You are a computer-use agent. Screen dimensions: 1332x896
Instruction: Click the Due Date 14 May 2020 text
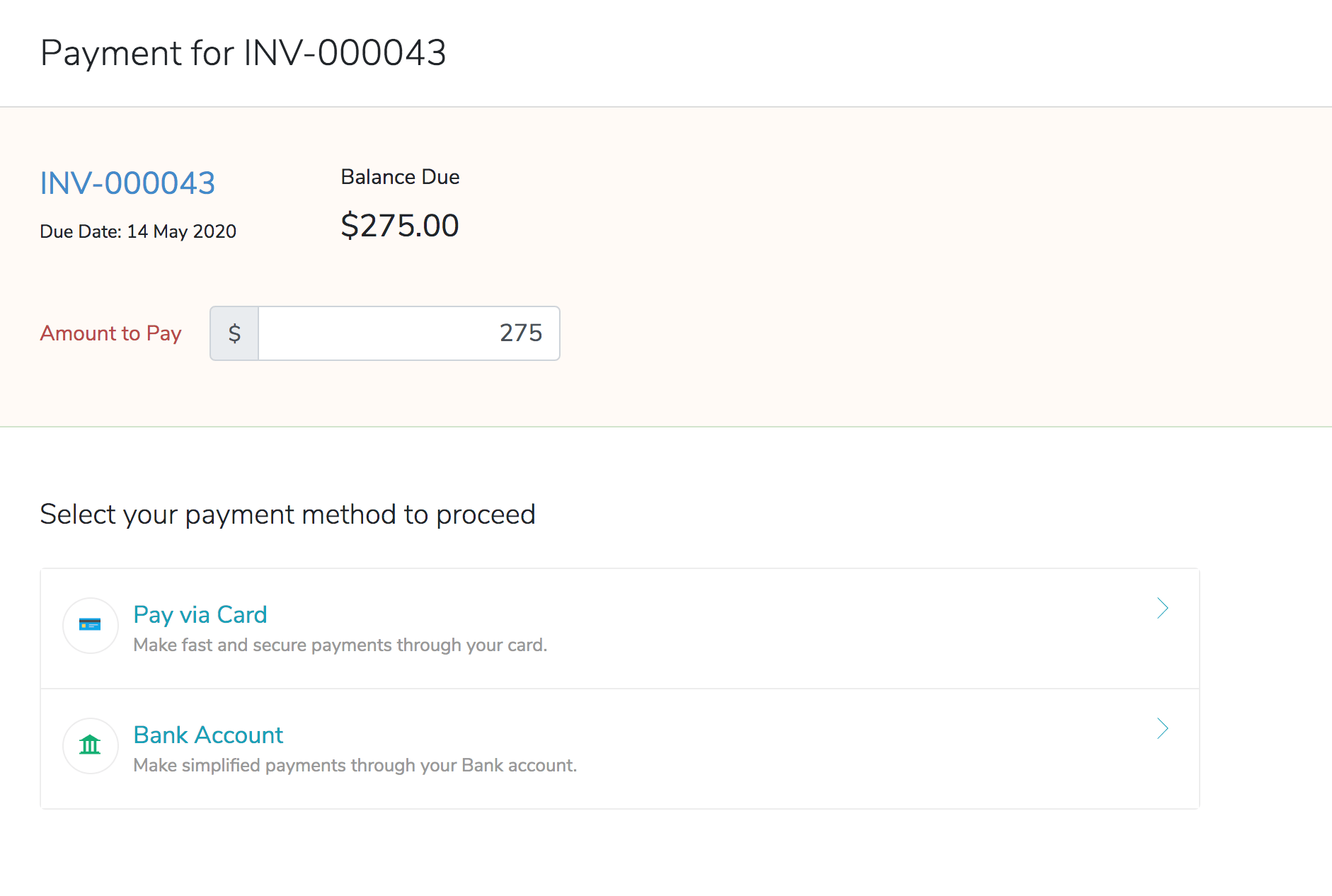(138, 231)
